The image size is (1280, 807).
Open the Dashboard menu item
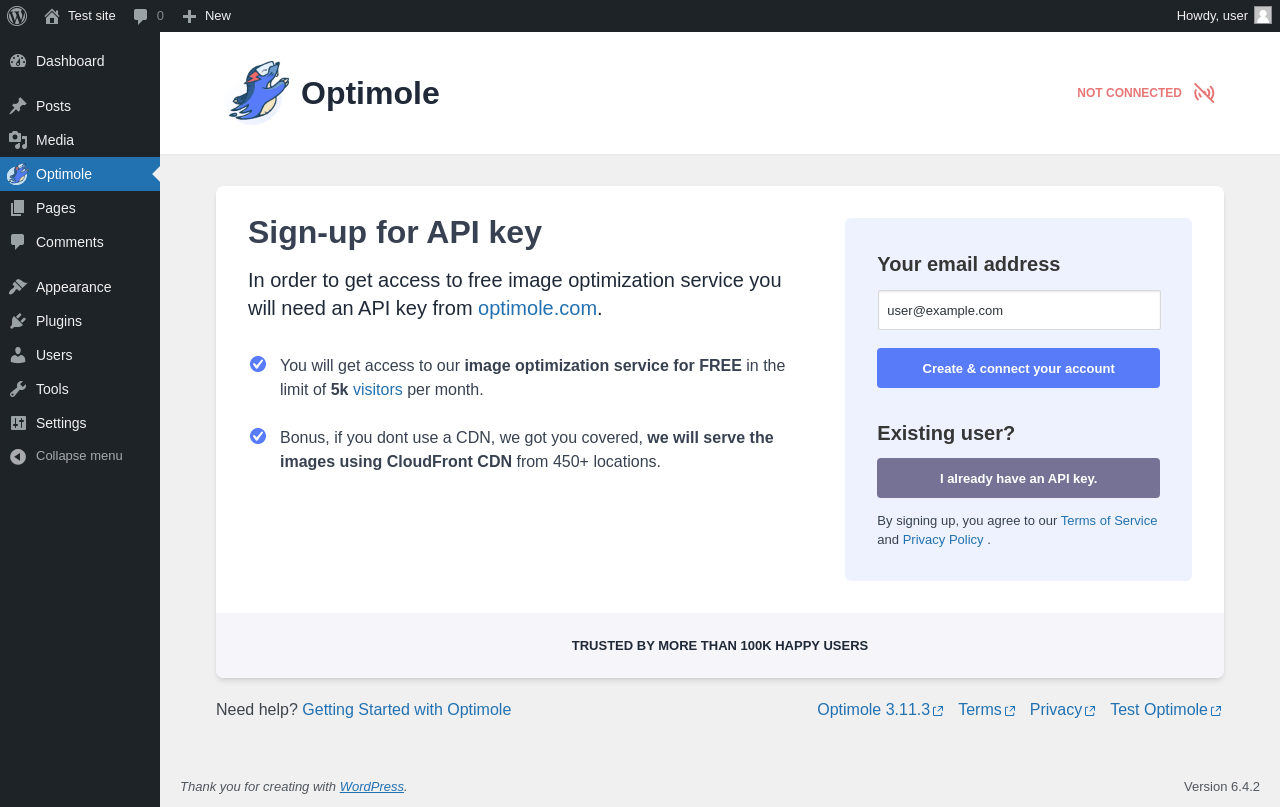[70, 61]
